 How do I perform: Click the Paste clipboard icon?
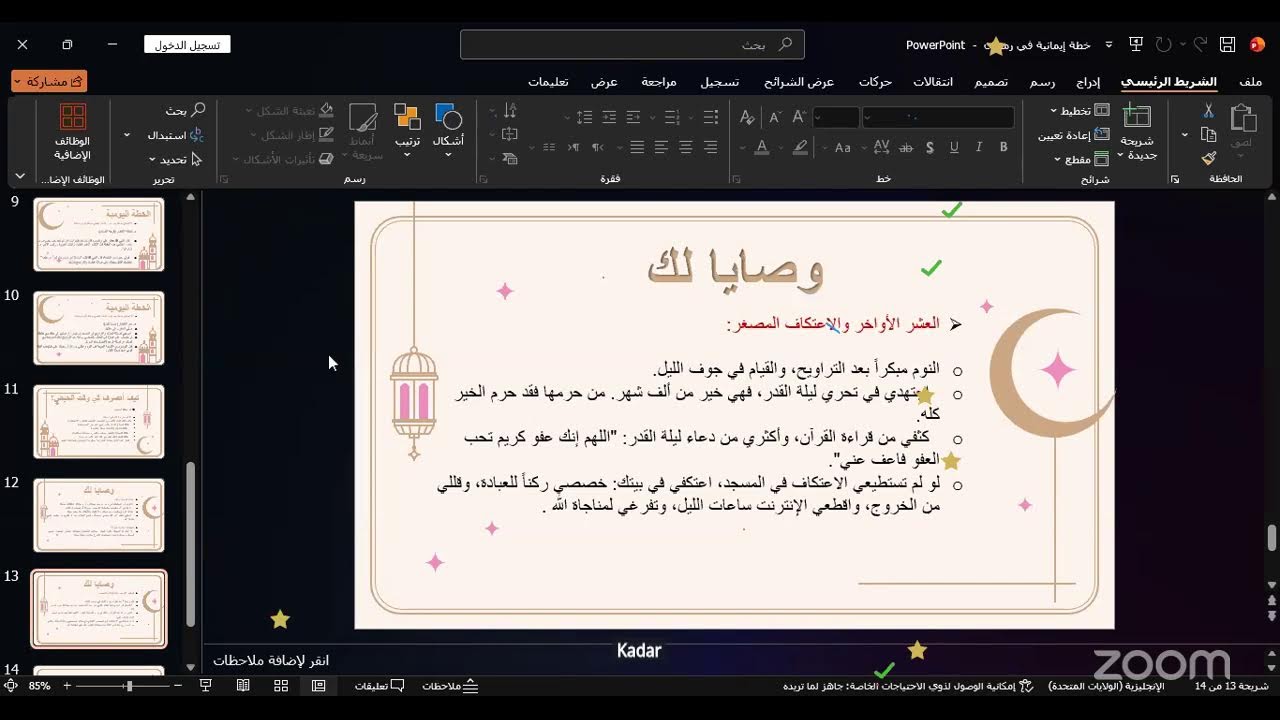point(1243,120)
